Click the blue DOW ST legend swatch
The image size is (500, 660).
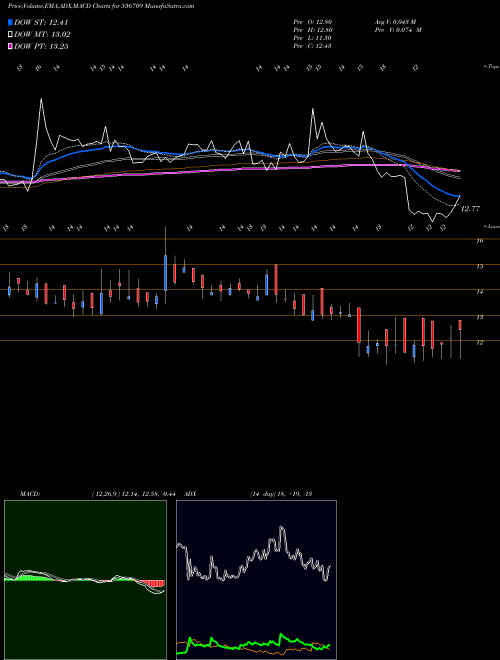pos(10,22)
